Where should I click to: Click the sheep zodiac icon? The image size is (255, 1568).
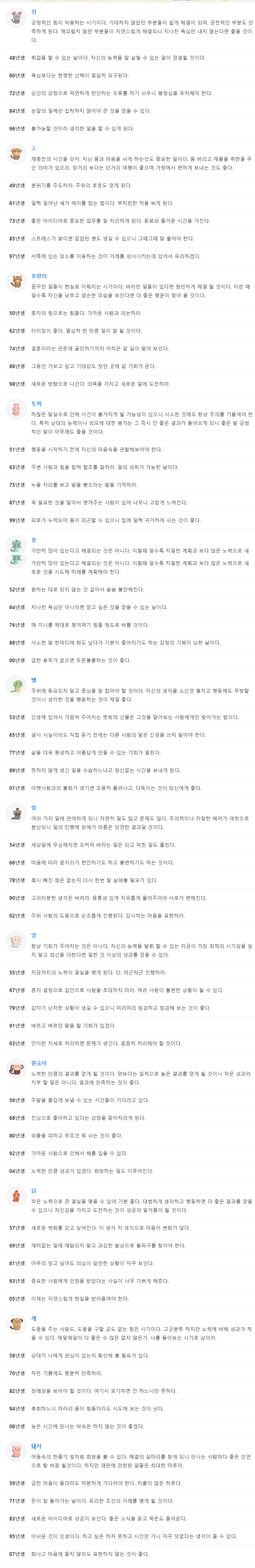pos(16,941)
